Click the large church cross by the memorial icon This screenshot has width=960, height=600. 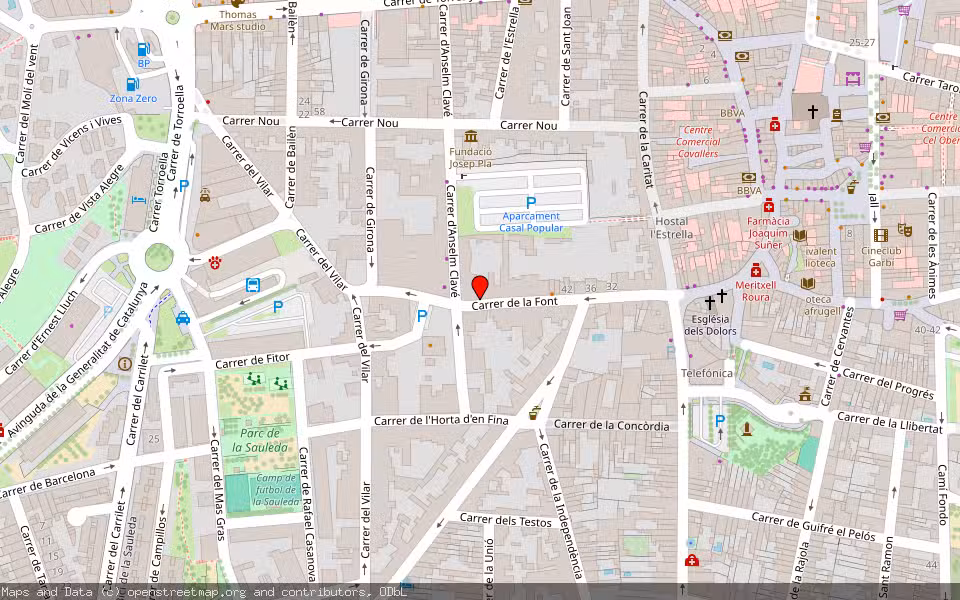[x=812, y=111]
